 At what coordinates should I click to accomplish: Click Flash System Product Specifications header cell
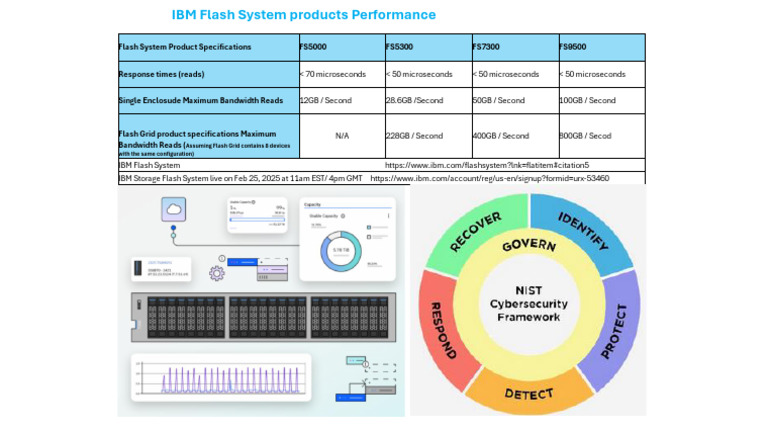pyautogui.click(x=209, y=47)
